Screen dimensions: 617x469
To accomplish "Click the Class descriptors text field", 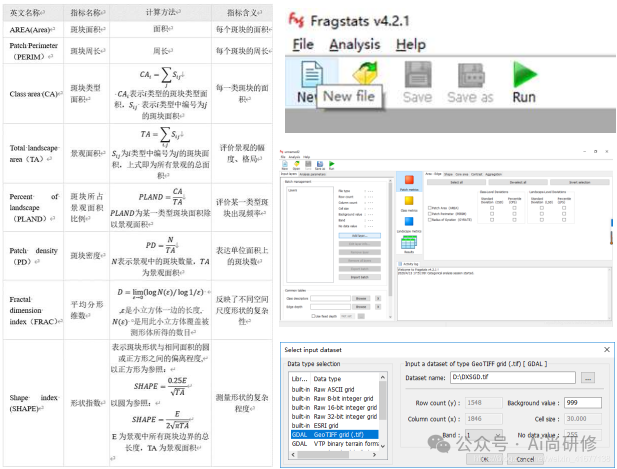I will point(331,298).
